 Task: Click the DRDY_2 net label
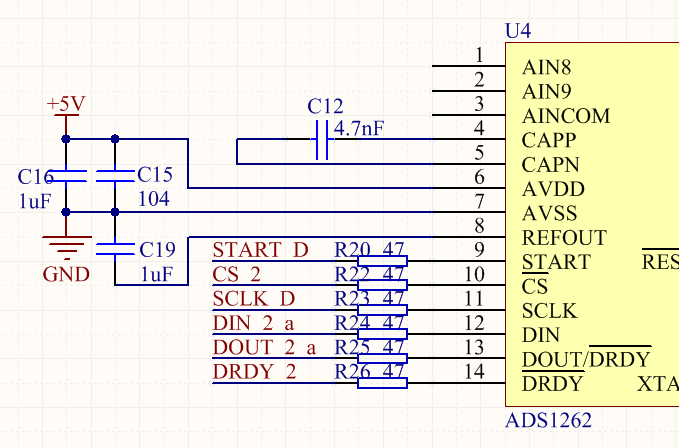[255, 371]
